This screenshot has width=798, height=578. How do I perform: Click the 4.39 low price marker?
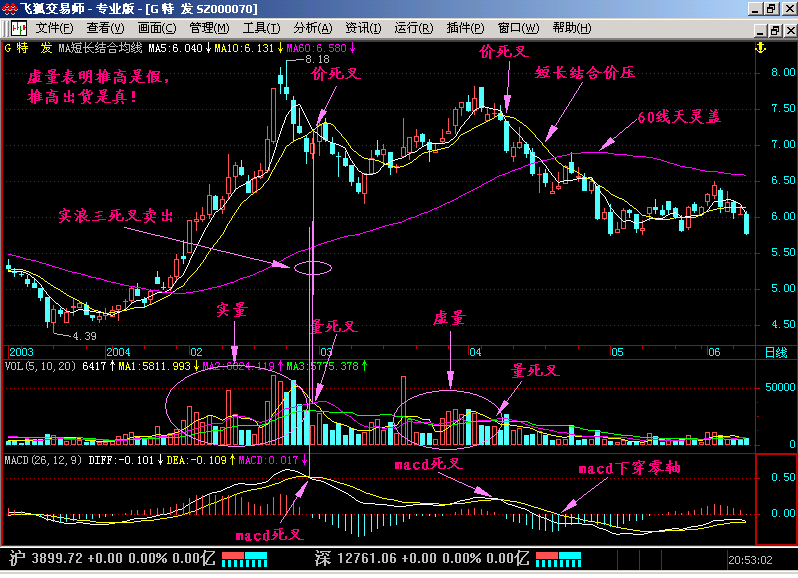tap(83, 336)
